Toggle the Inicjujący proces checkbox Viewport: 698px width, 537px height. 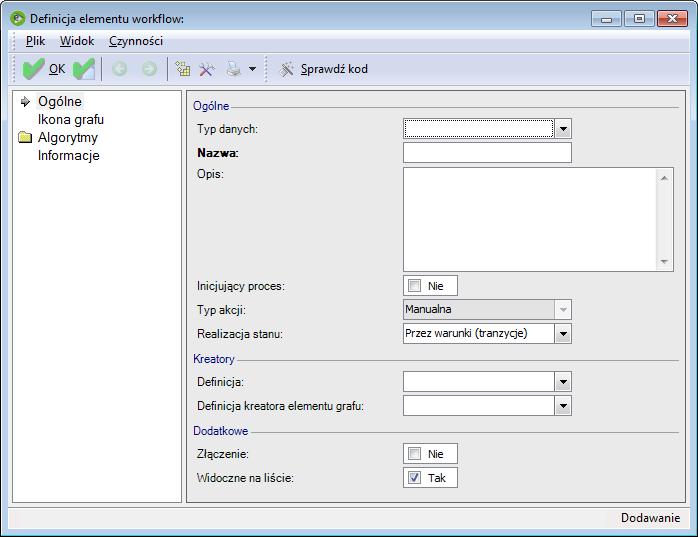(414, 285)
